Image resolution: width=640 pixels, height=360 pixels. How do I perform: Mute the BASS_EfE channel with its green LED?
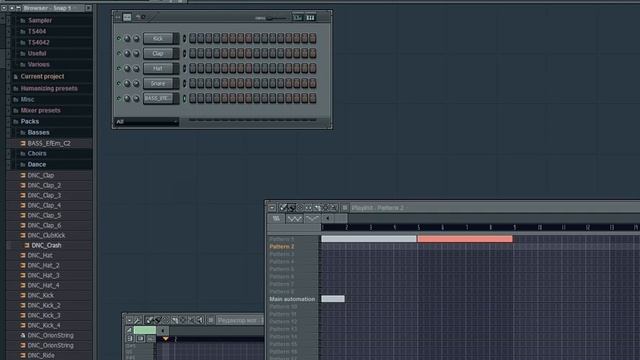point(119,98)
